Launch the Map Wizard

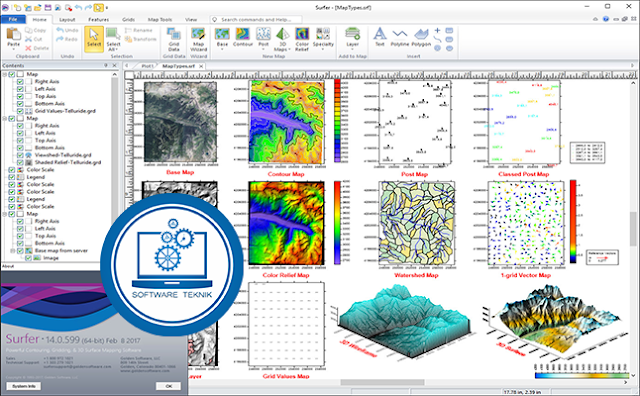coord(198,39)
